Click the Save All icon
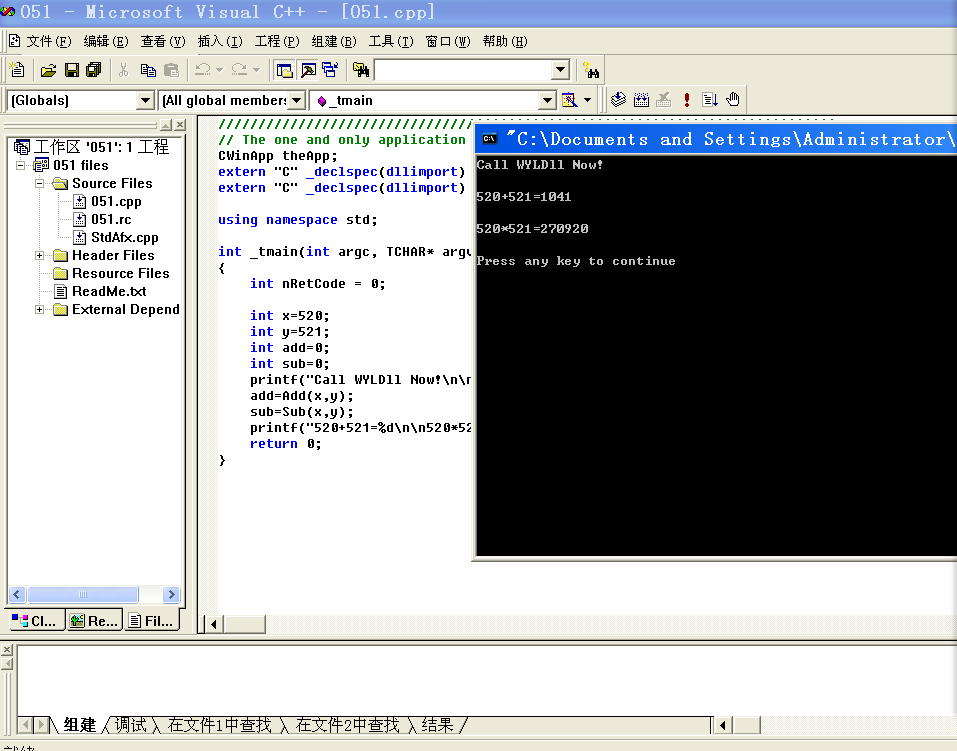957x751 pixels. coord(93,70)
